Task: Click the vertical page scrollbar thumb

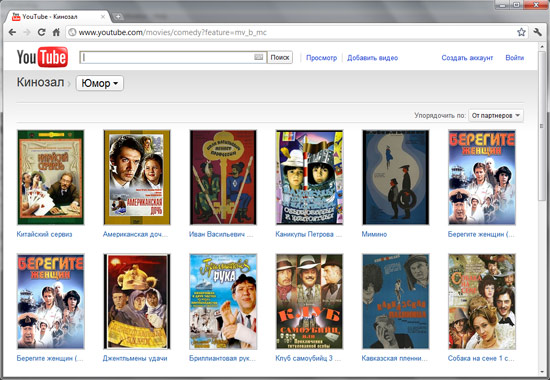Action: click(x=542, y=126)
